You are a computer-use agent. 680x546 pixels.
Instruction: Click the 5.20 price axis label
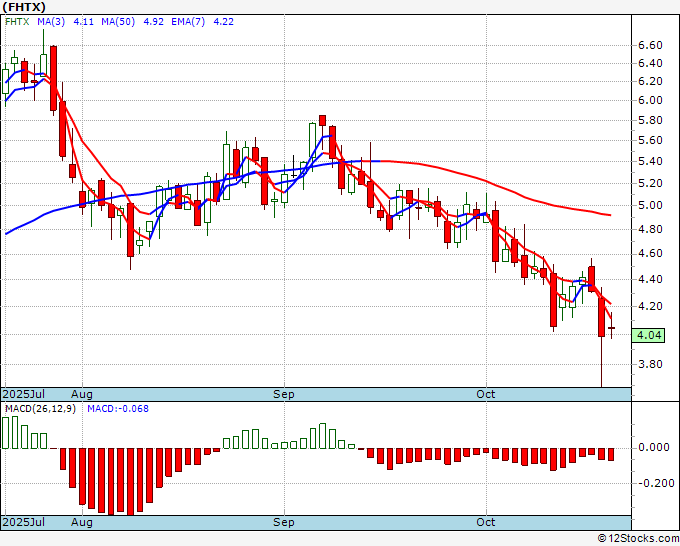(650, 183)
